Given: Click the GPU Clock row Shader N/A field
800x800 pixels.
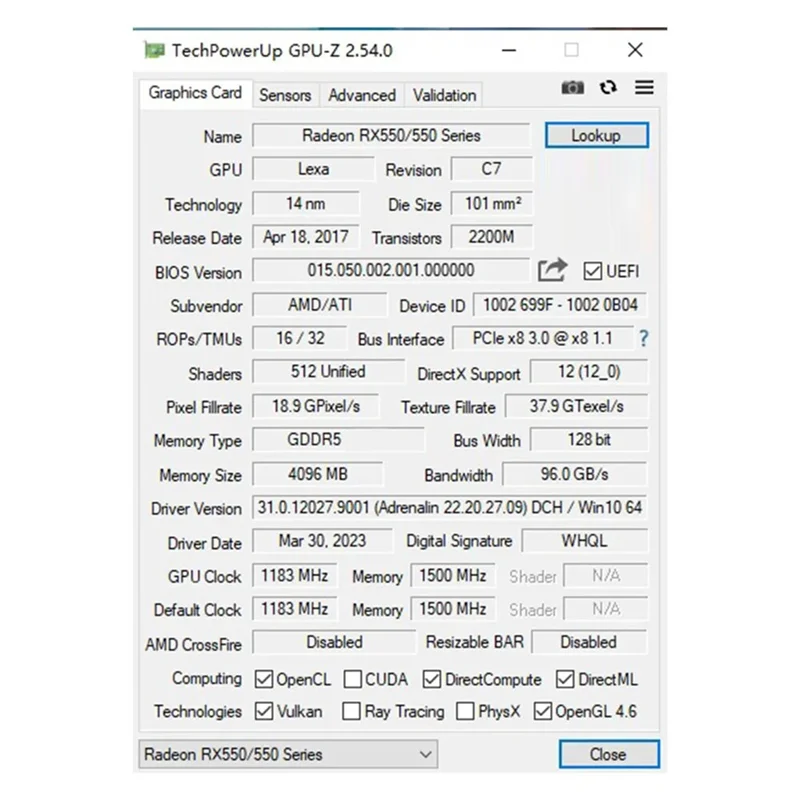Looking at the screenshot, I should point(606,576).
